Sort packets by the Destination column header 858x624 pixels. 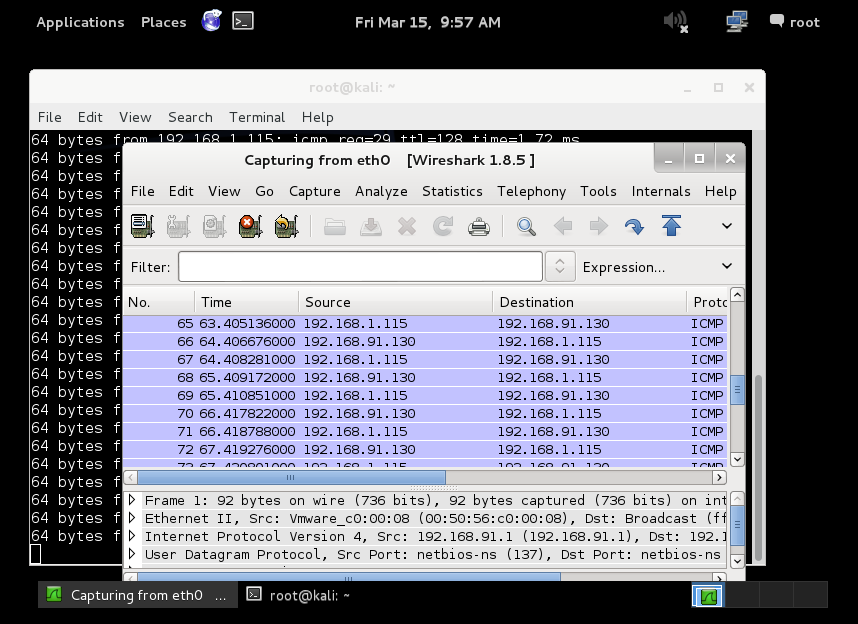(590, 302)
